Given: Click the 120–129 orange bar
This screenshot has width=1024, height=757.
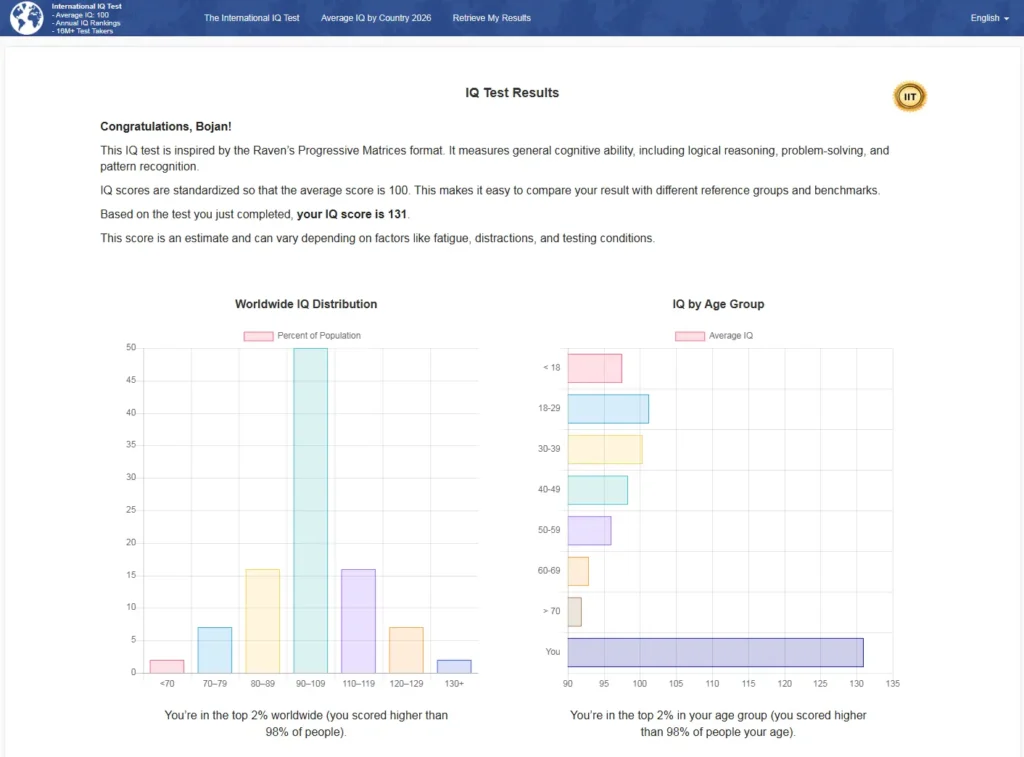Looking at the screenshot, I should tap(406, 650).
